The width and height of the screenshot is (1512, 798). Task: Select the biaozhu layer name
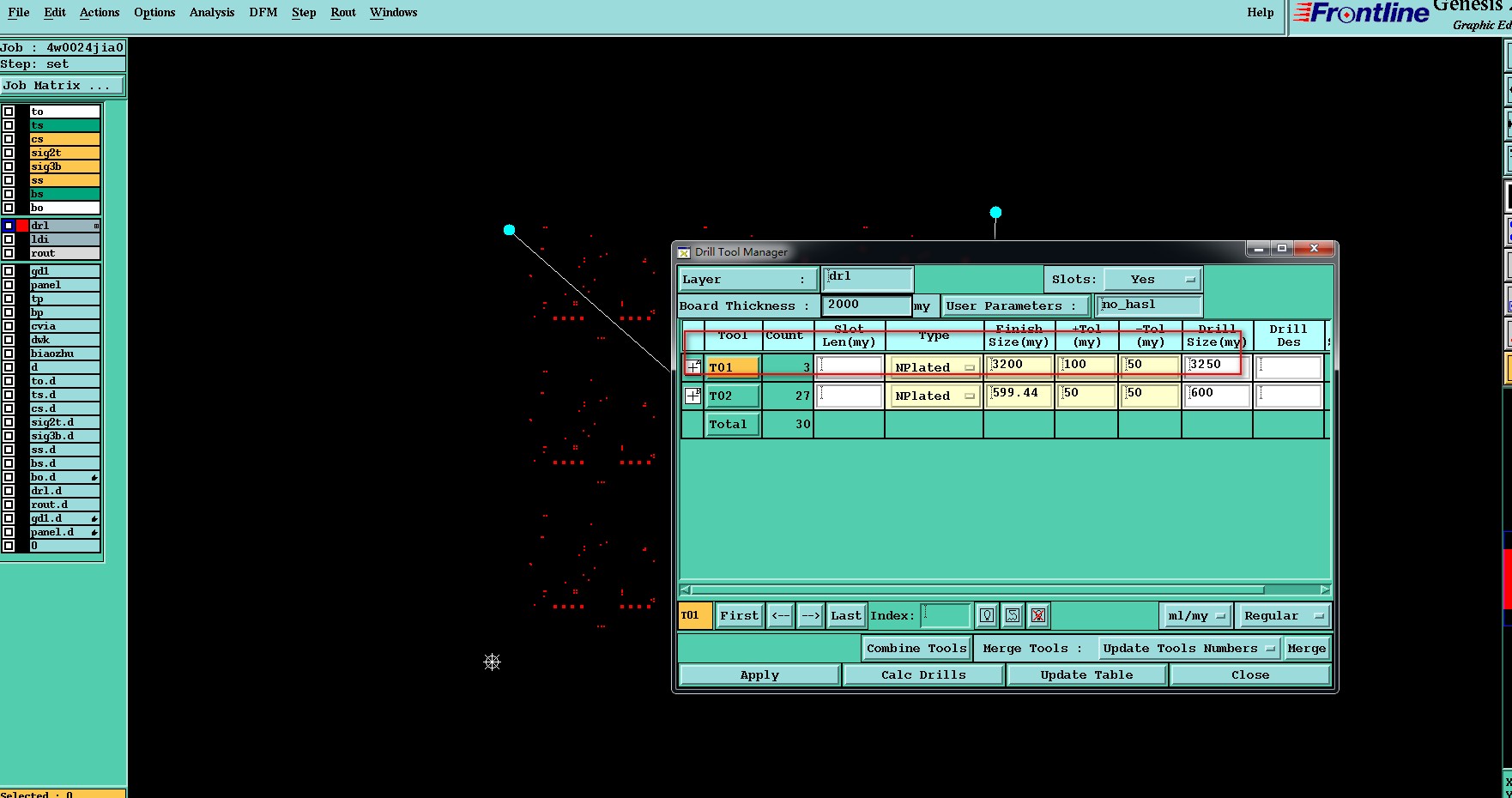(x=65, y=354)
